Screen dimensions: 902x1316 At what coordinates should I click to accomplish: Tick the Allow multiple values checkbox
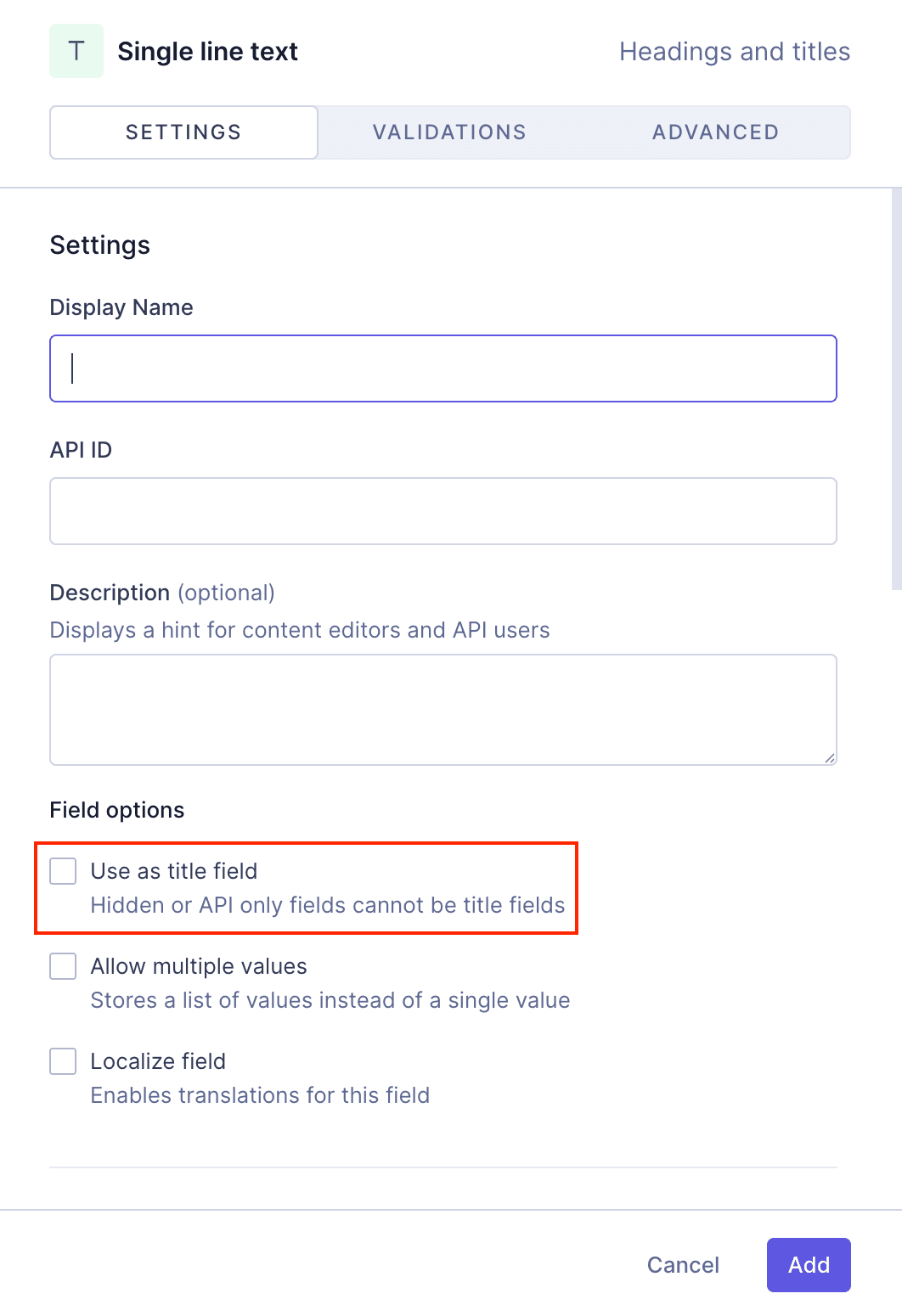(63, 966)
